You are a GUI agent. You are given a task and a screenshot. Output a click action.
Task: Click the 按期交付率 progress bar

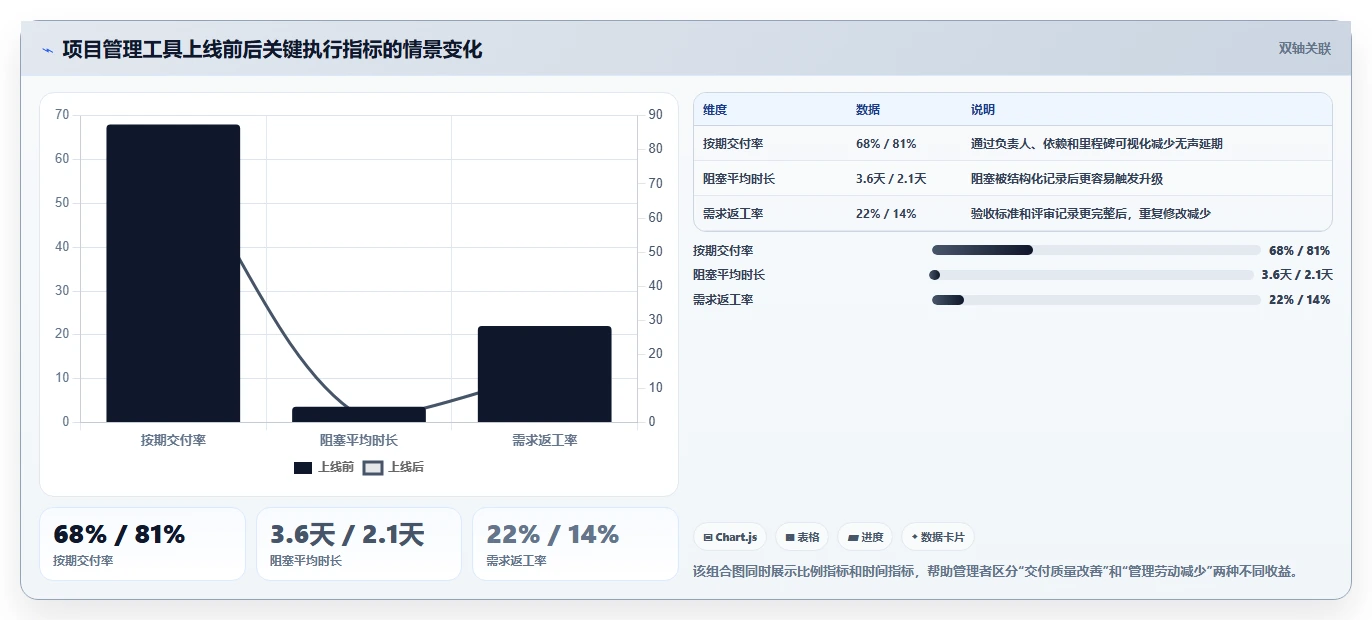coord(1096,250)
